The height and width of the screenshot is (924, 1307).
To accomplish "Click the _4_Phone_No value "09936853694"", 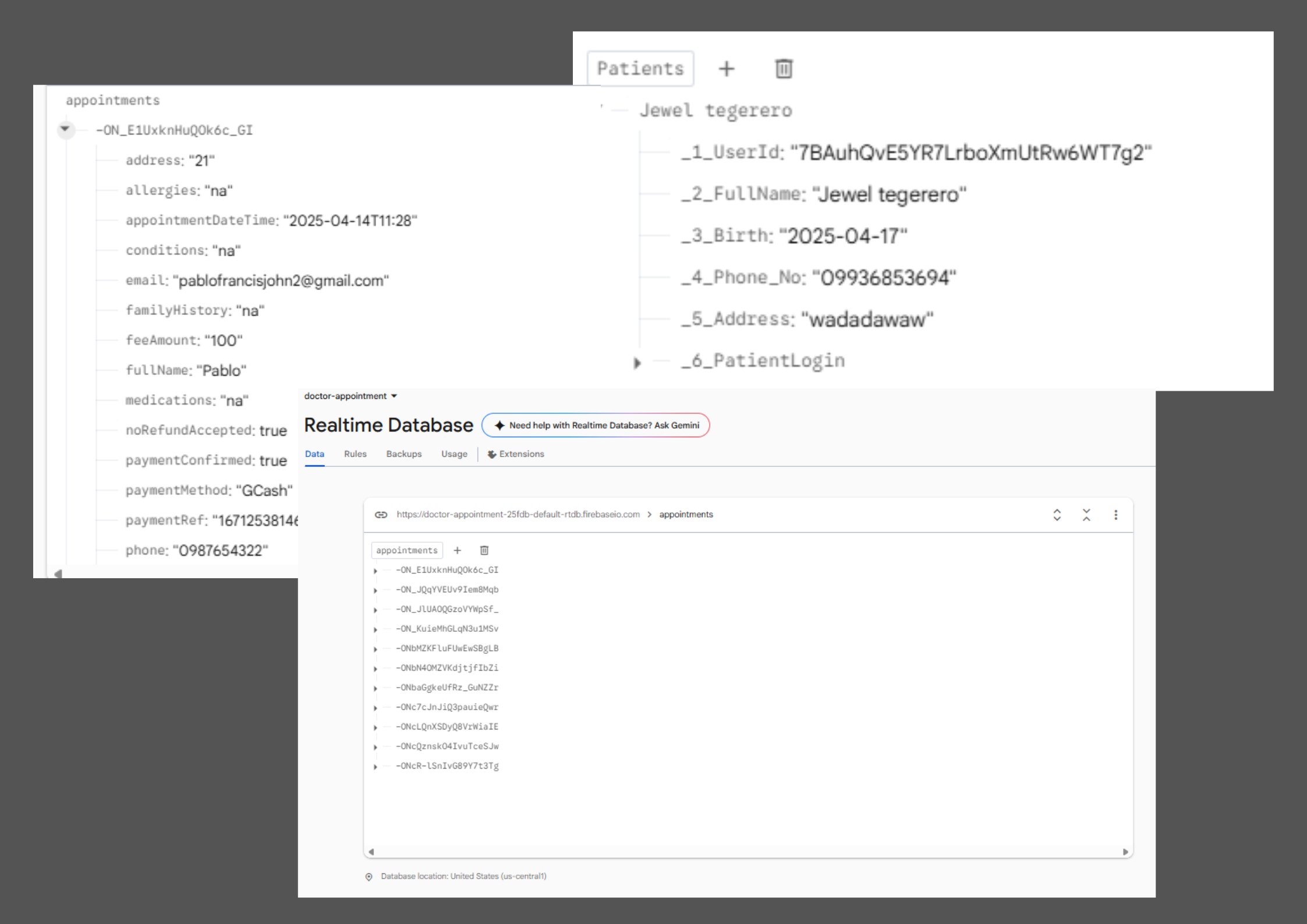I will click(884, 278).
